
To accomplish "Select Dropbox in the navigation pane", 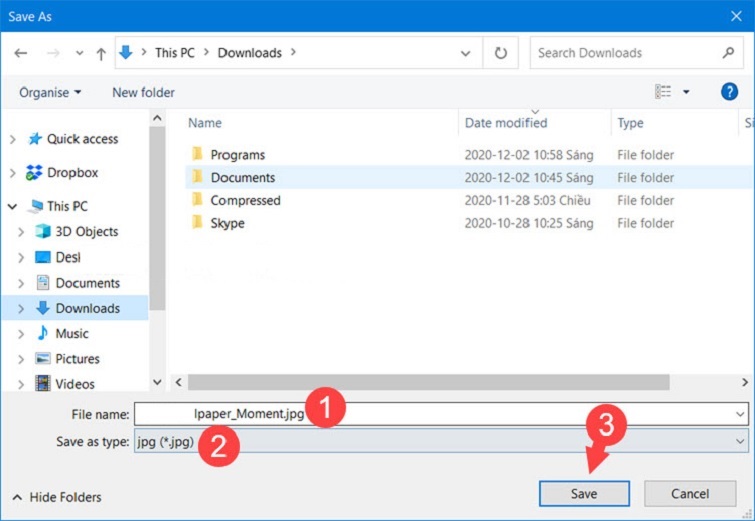I will pos(72,173).
